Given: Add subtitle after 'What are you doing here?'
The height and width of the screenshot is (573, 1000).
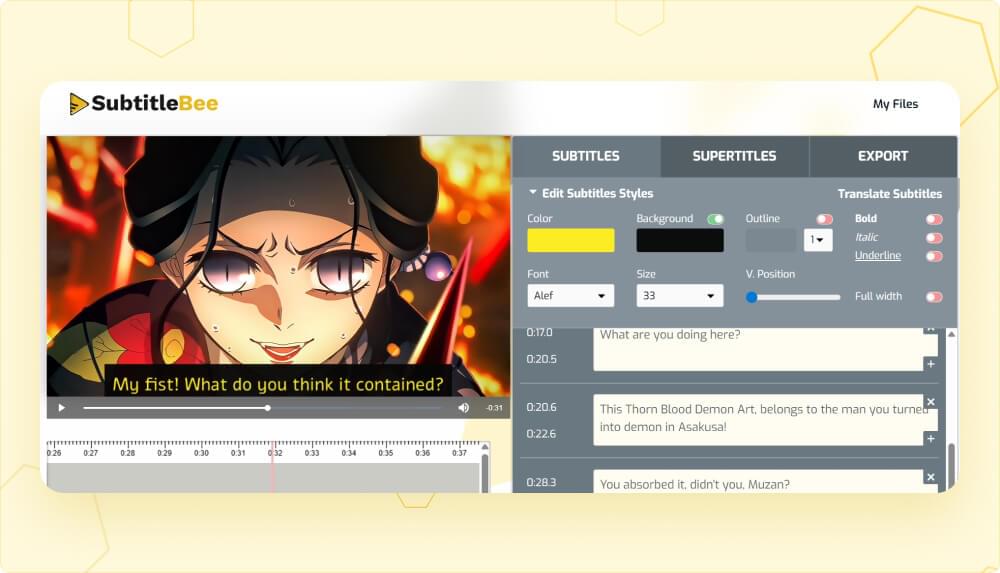Looking at the screenshot, I should [930, 364].
